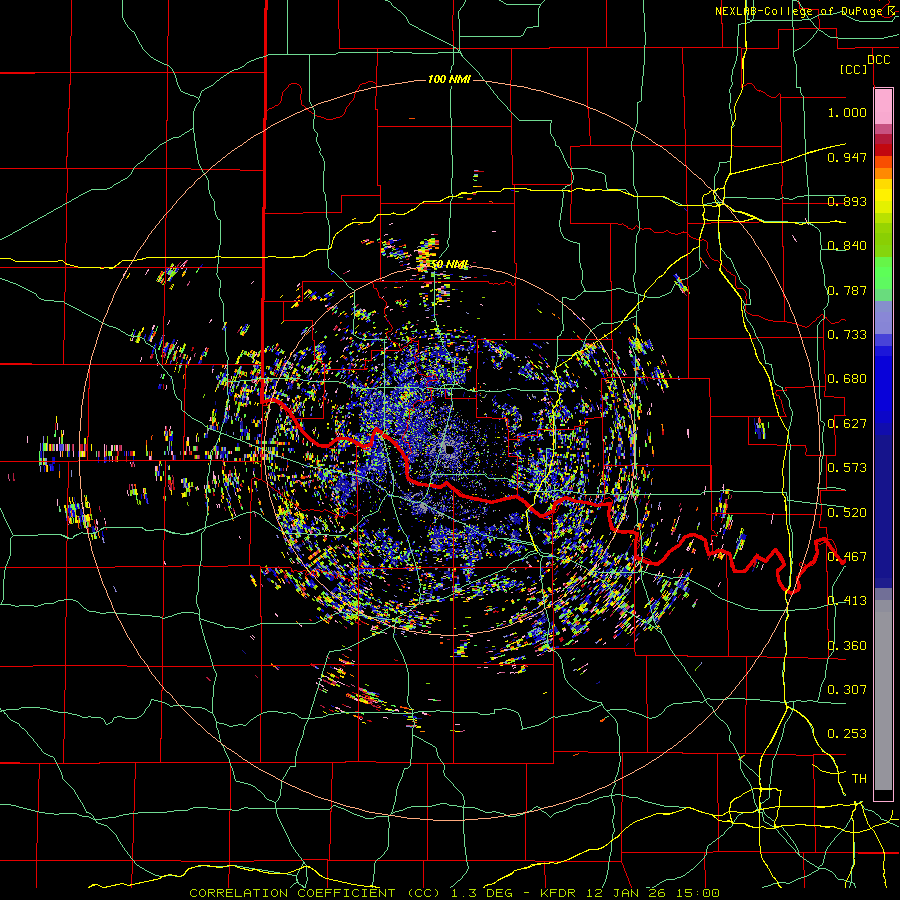The height and width of the screenshot is (900, 900).
Task: Click the 12 JAN 26 date text
Action: [625, 893]
